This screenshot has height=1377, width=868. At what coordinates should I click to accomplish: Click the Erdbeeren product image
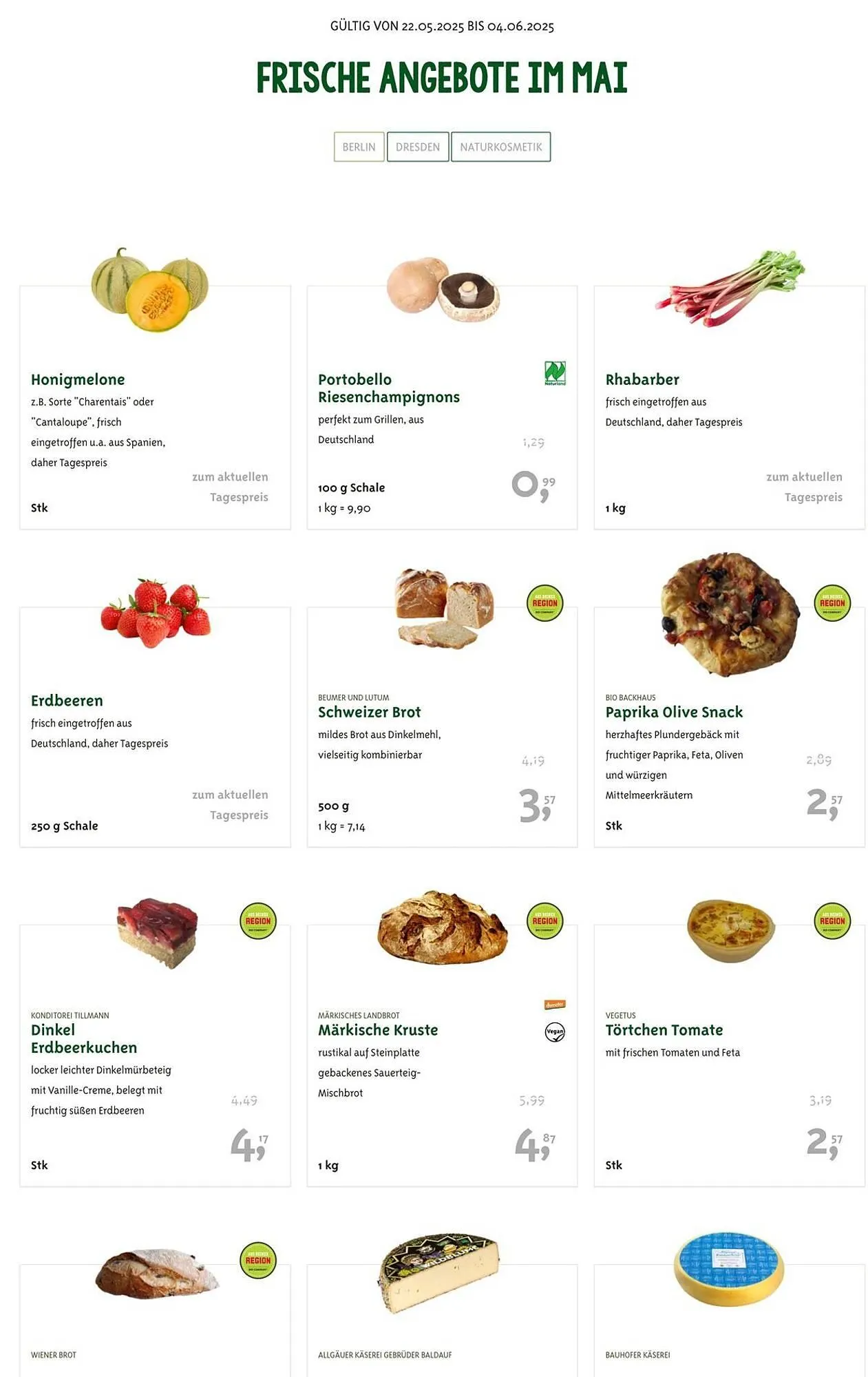[x=156, y=613]
